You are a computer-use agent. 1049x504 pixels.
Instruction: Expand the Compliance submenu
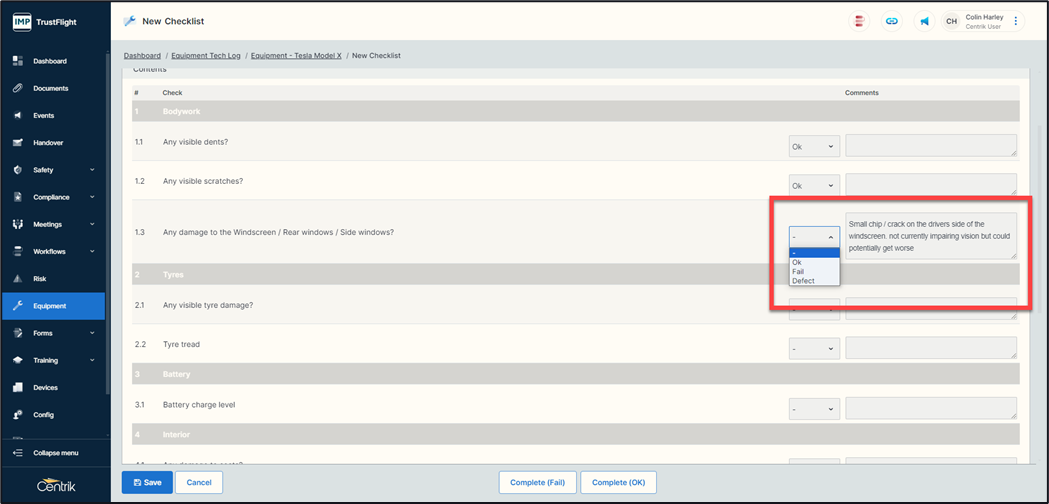tap(92, 197)
